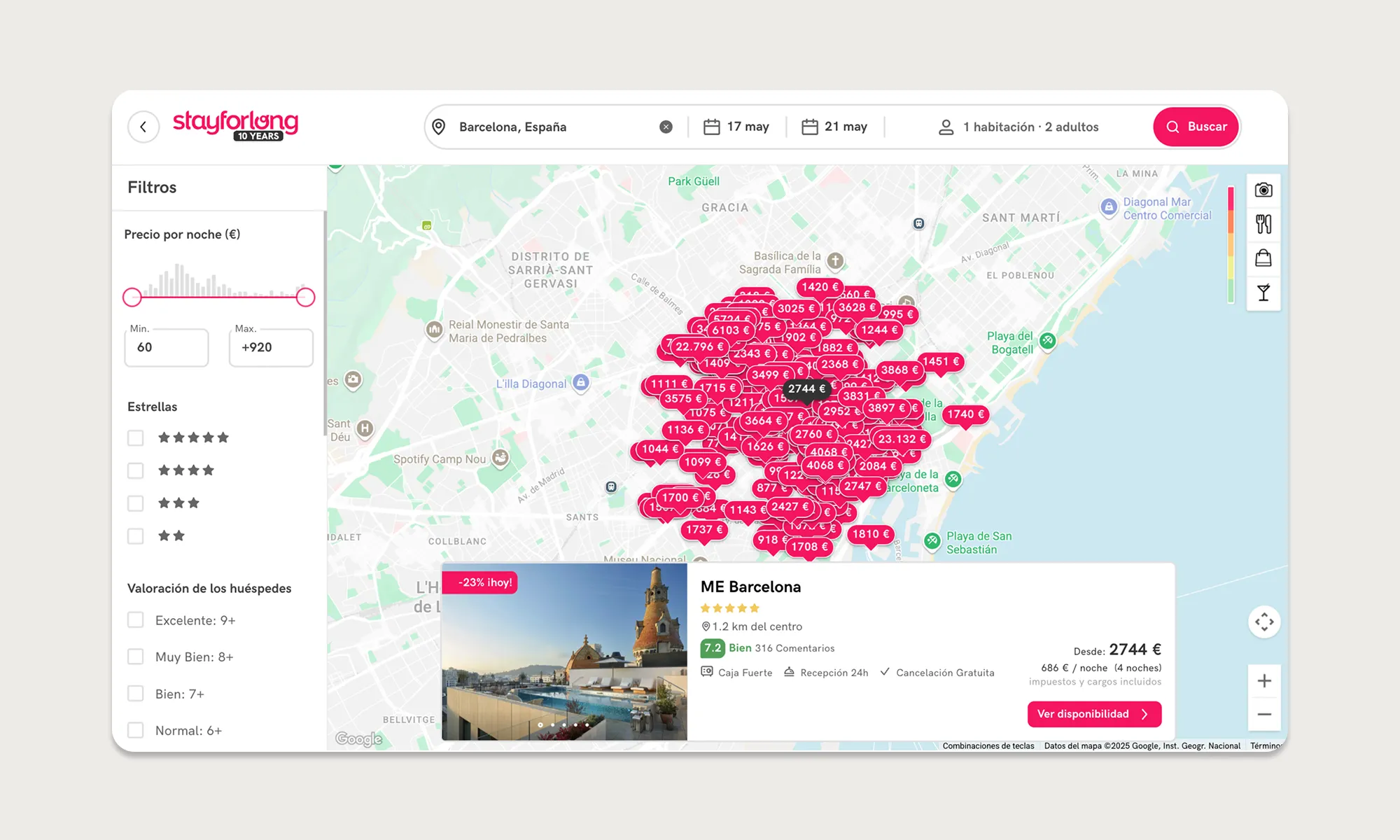Clear the Barcelona, España destination field
Image resolution: width=1400 pixels, height=840 pixels.
point(666,127)
